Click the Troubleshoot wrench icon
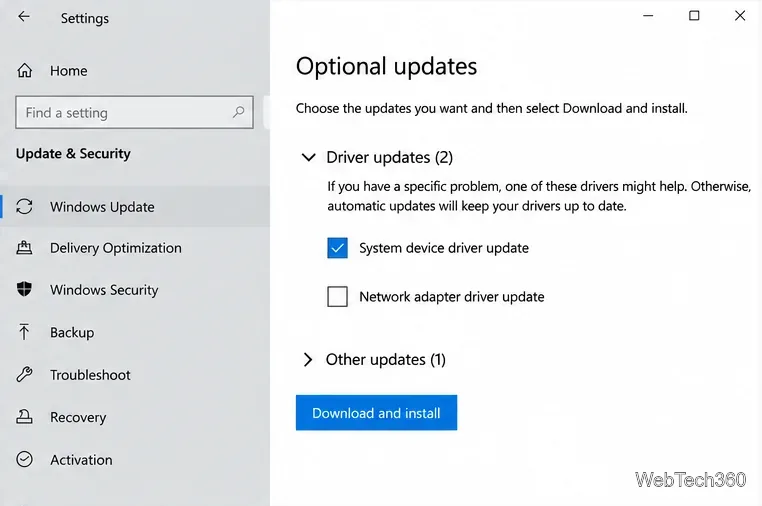Image resolution: width=762 pixels, height=506 pixels. pos(24,374)
